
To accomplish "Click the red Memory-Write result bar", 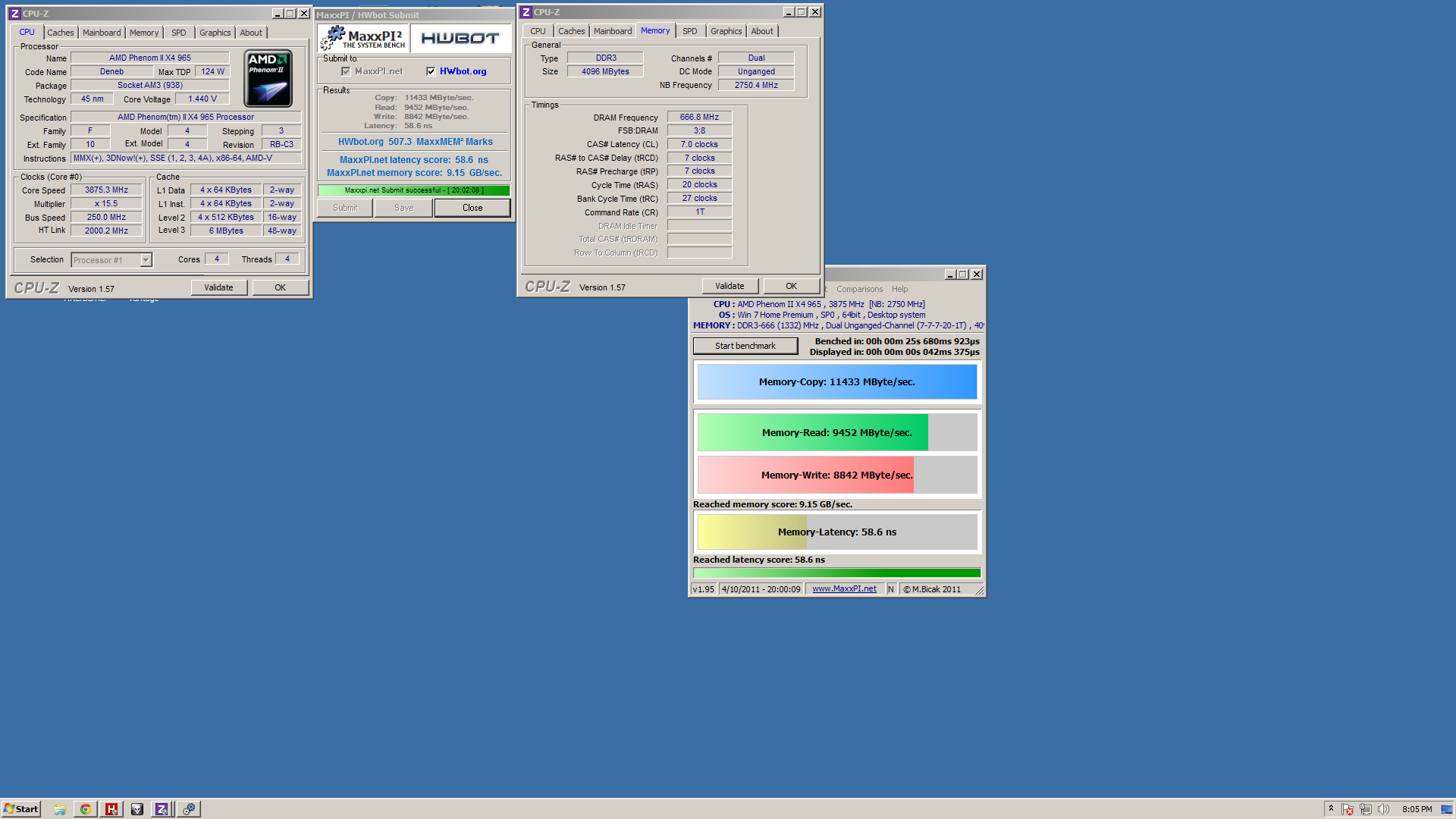I will [x=806, y=475].
